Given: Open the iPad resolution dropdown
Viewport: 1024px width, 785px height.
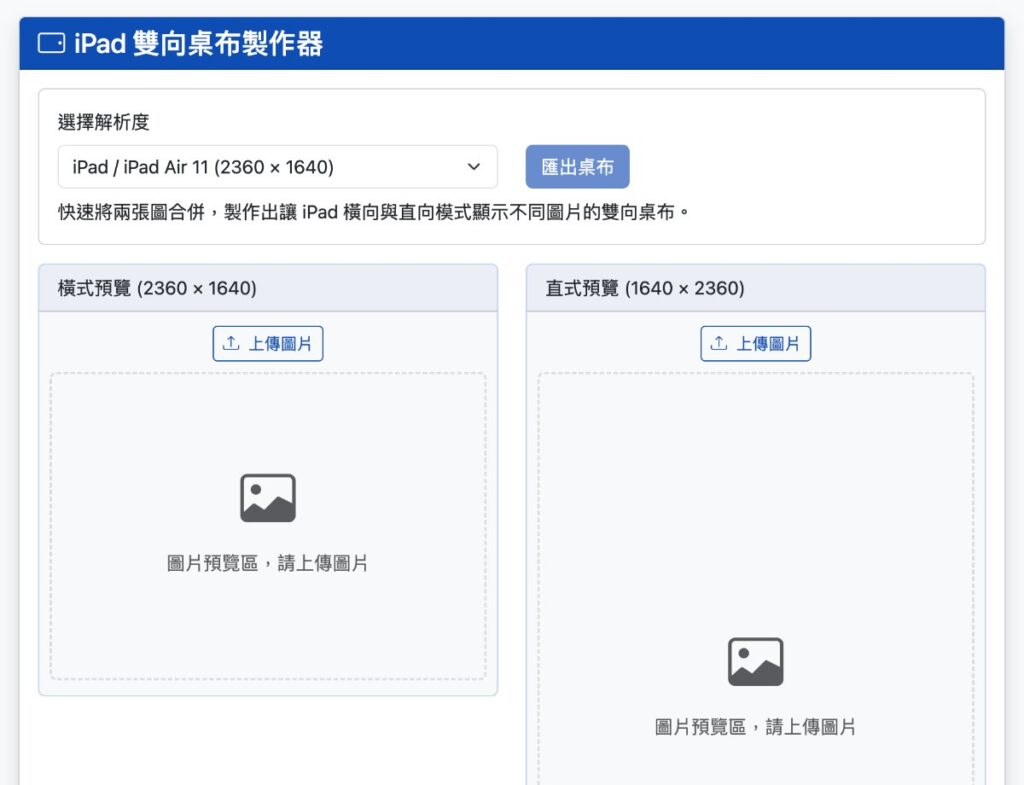Looking at the screenshot, I should coord(277,167).
